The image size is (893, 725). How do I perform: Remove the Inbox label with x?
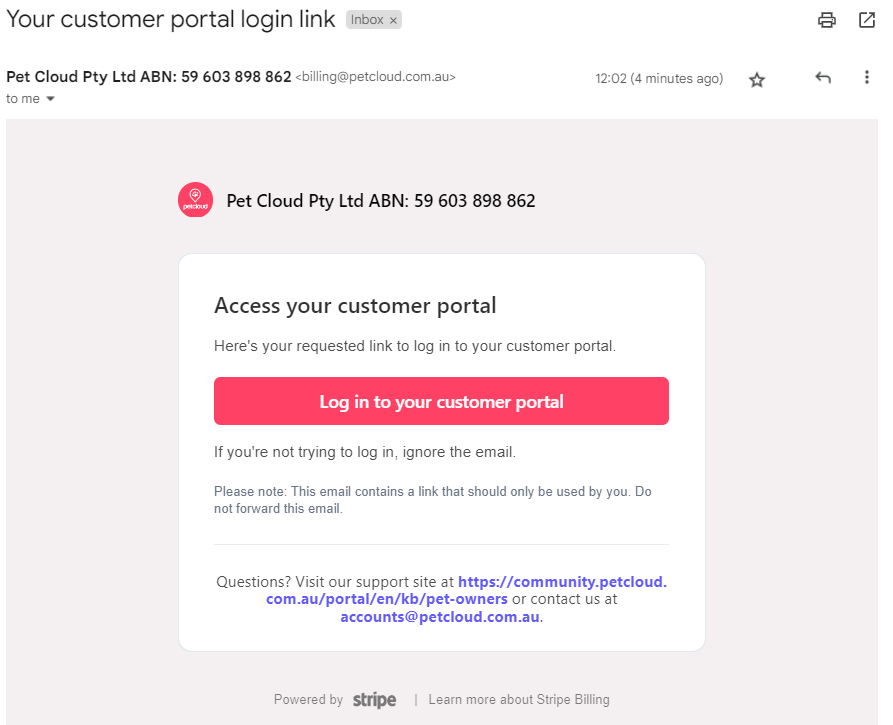coord(393,21)
